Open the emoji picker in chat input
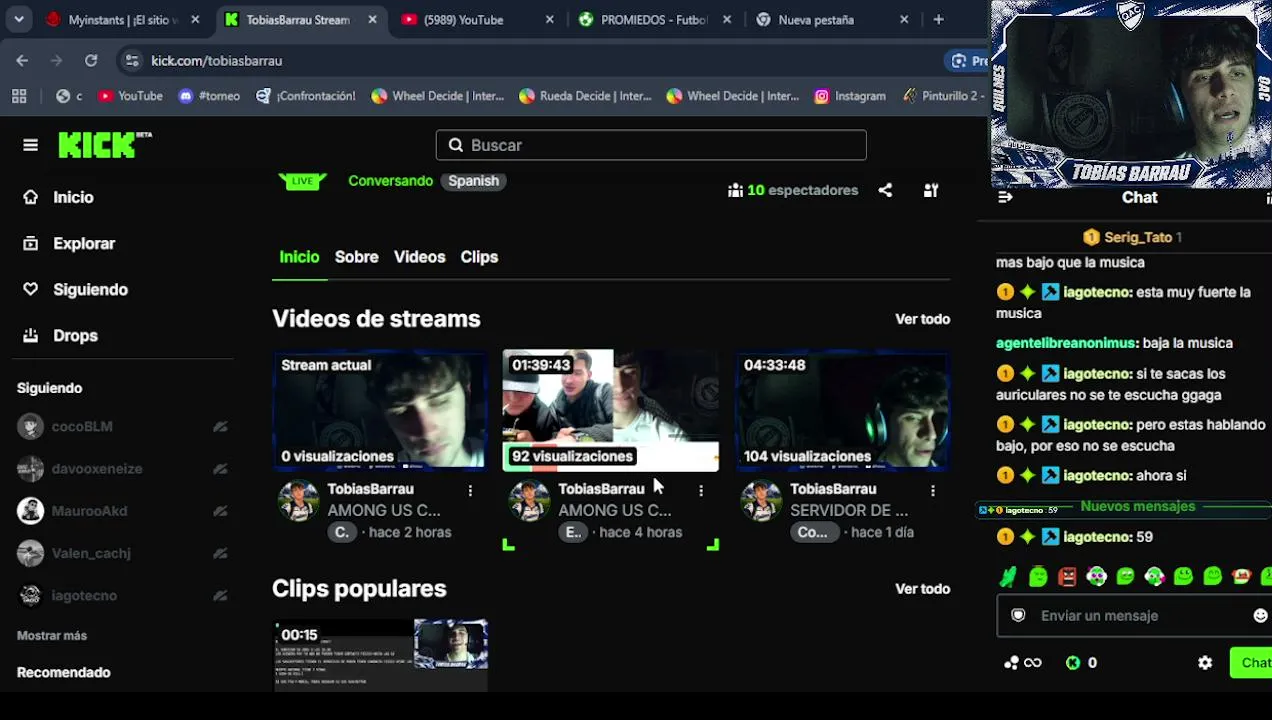 1260,616
